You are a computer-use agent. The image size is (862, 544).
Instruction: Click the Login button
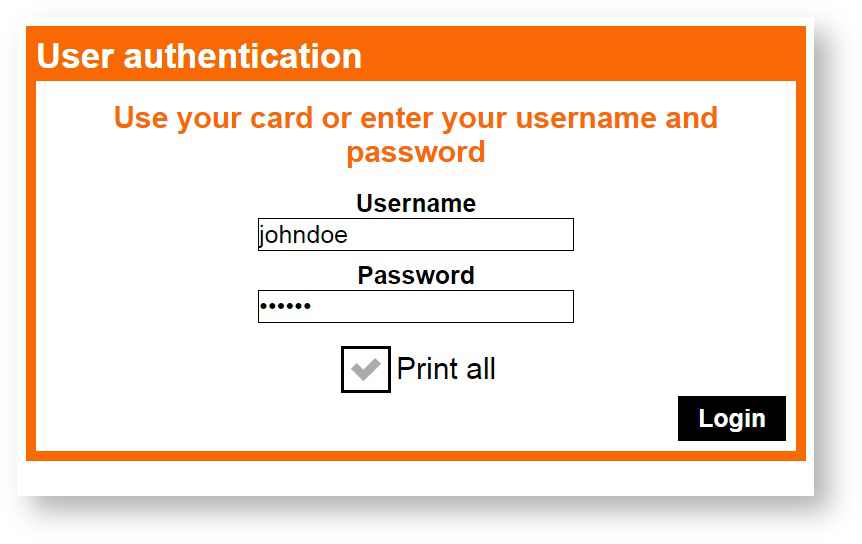point(731,418)
